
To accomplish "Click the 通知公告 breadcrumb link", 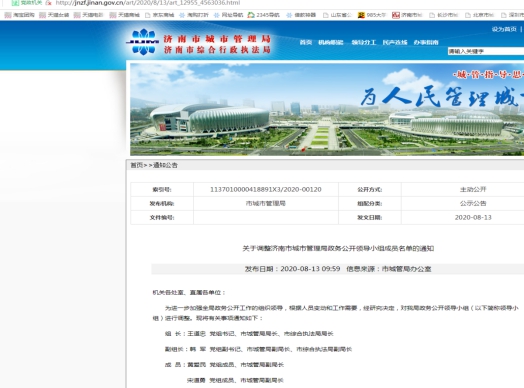I will click(165, 165).
